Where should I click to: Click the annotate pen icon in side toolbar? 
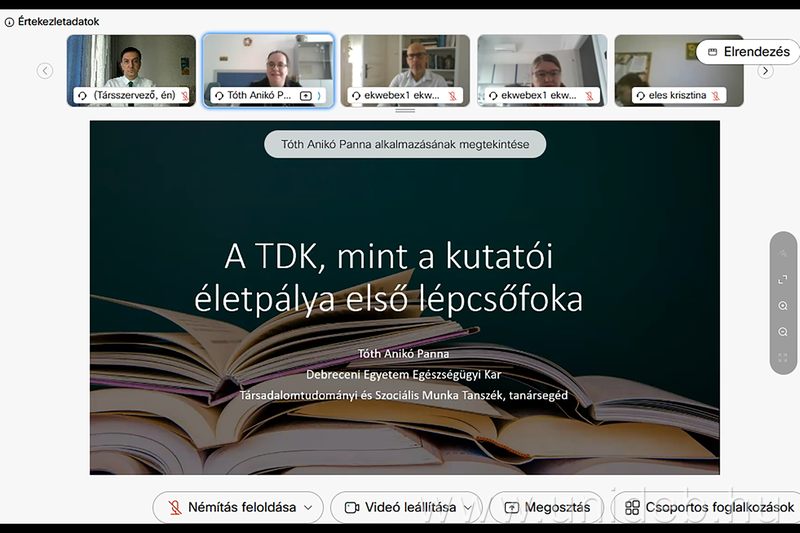pos(783,253)
